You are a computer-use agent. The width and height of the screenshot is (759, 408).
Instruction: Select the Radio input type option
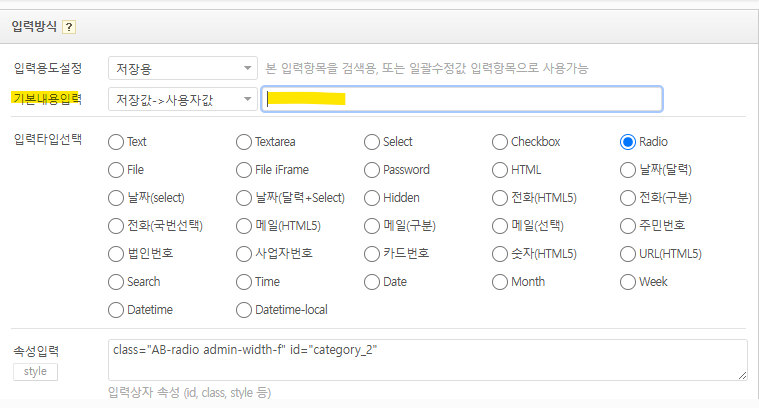coord(628,142)
